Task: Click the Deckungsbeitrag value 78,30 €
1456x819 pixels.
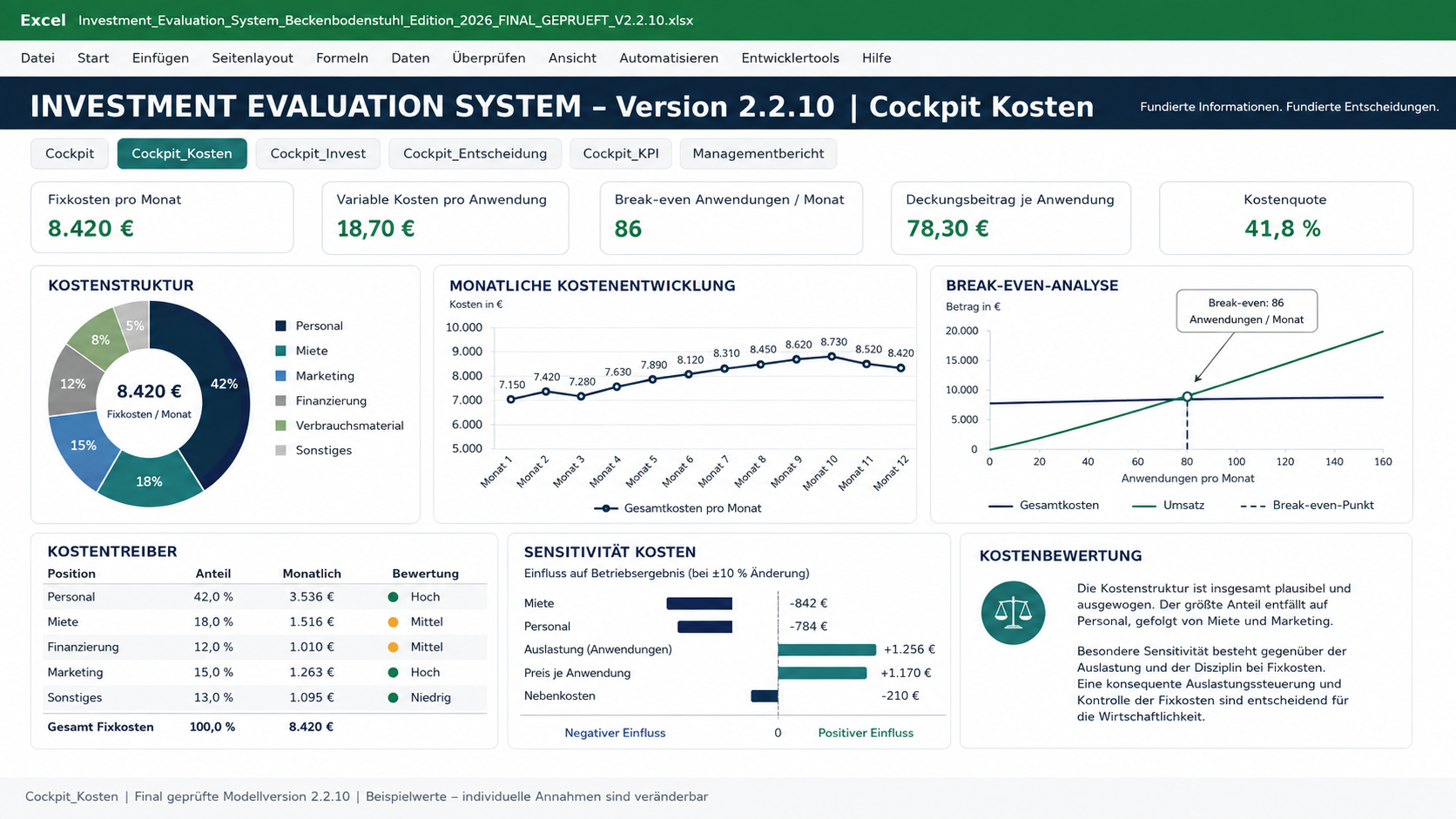Action: pos(947,229)
